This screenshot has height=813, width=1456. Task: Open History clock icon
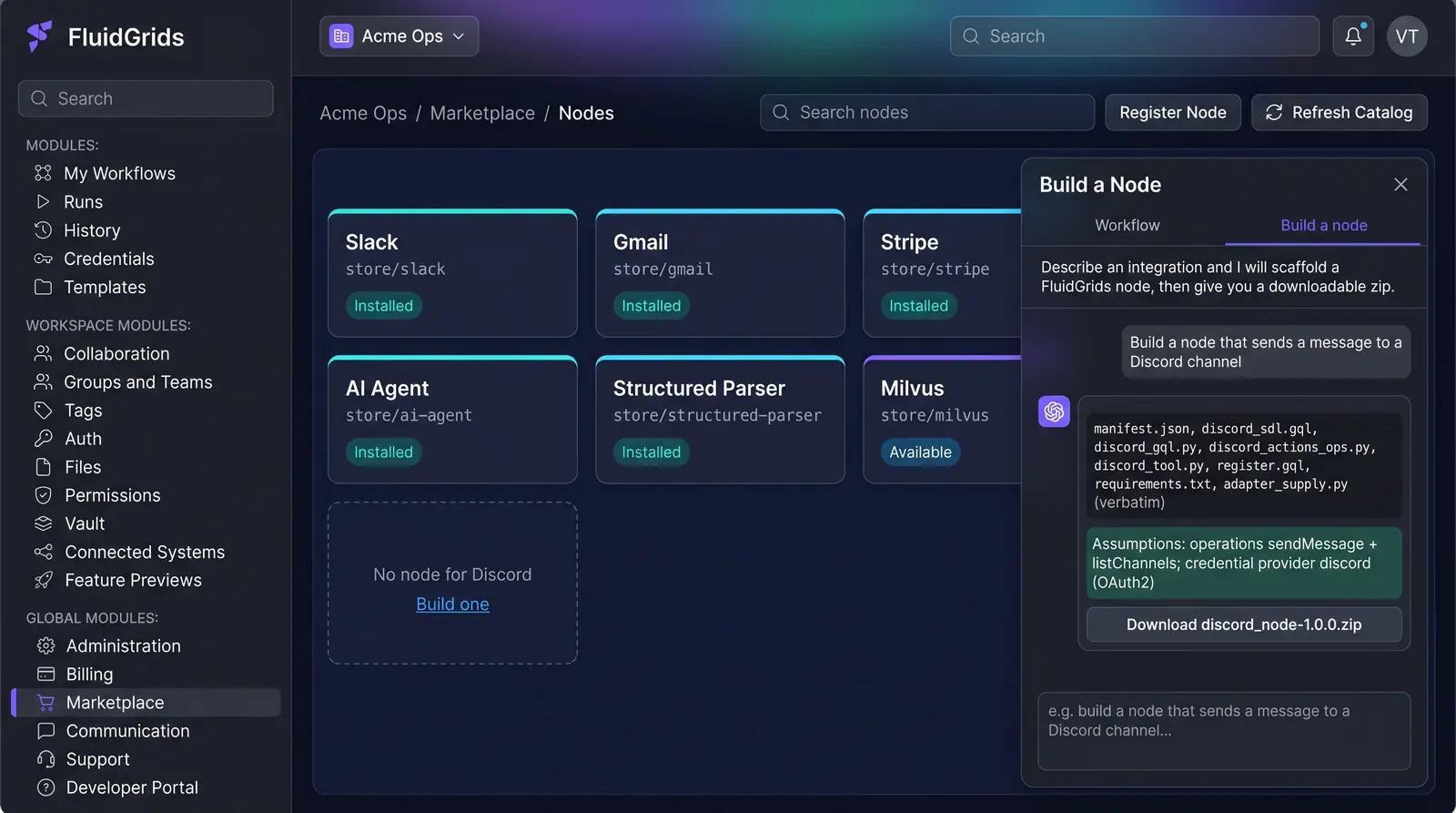43,229
